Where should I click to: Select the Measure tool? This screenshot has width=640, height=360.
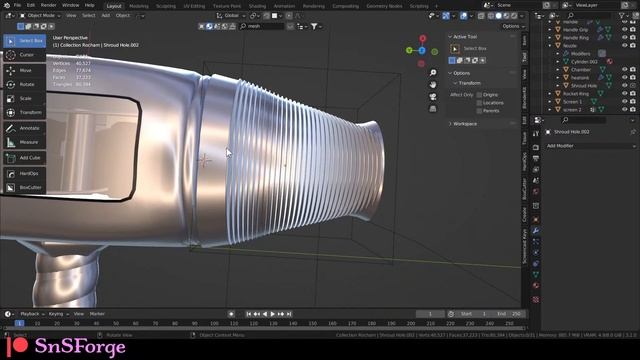(24, 142)
